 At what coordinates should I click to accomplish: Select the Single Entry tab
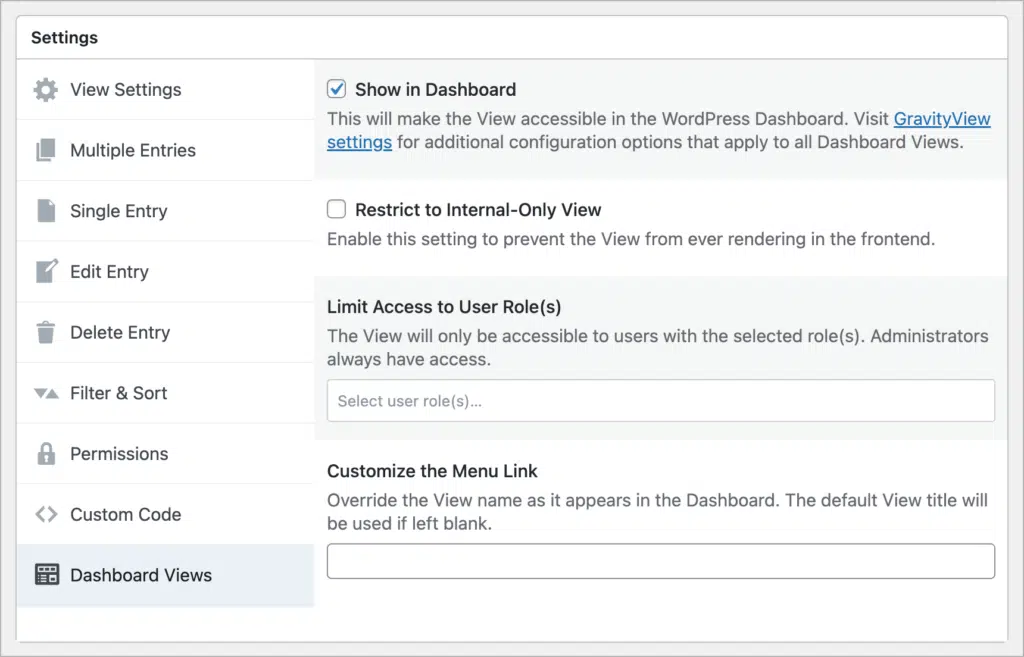(165, 211)
